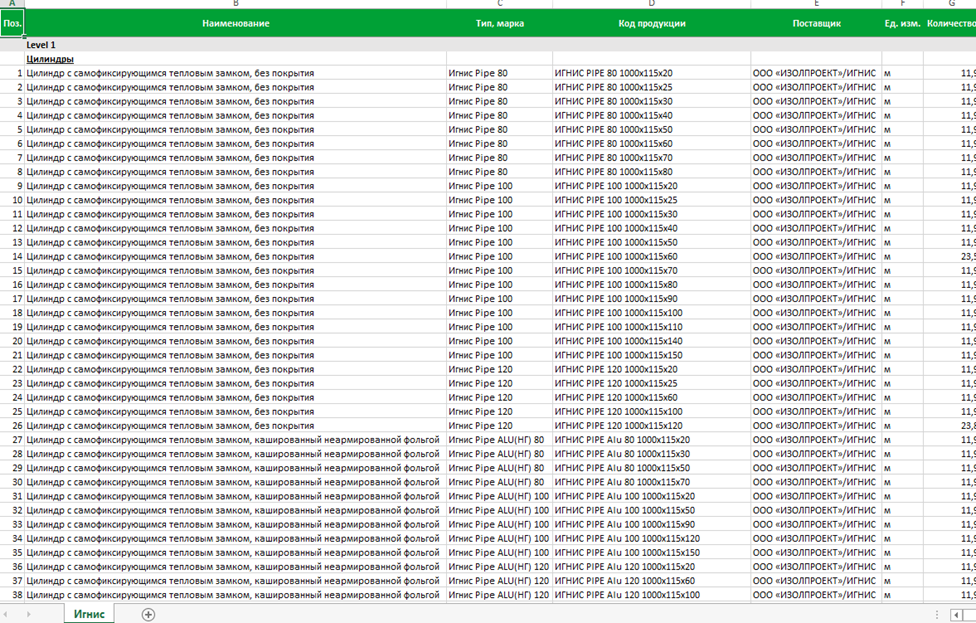The image size is (976, 623).
Task: Select cell ИГНИС PIPE 100 1000x115x25
Action: click(x=652, y=200)
